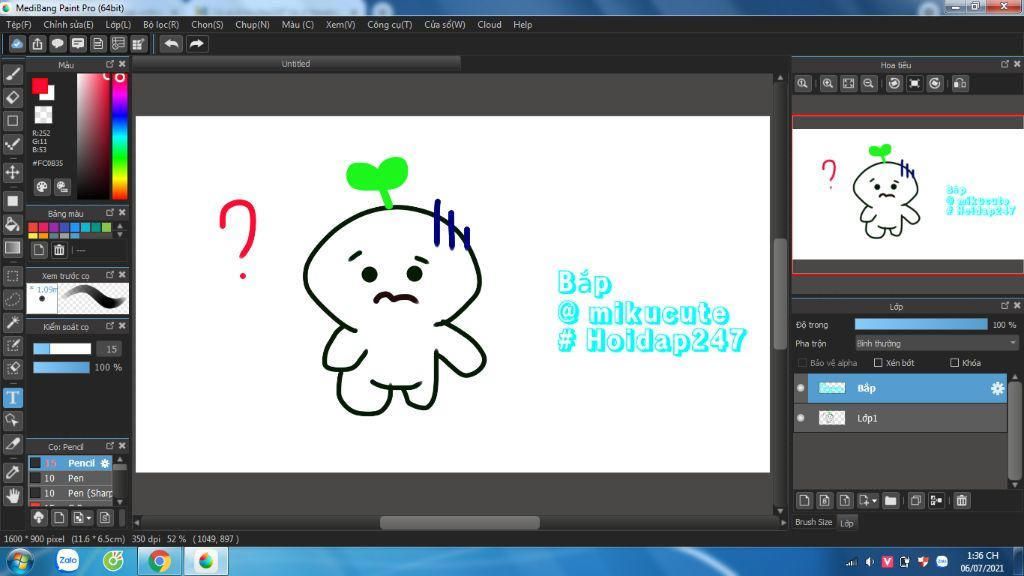Open settings gear on Bắp layer
This screenshot has width=1024, height=576.
(997, 389)
